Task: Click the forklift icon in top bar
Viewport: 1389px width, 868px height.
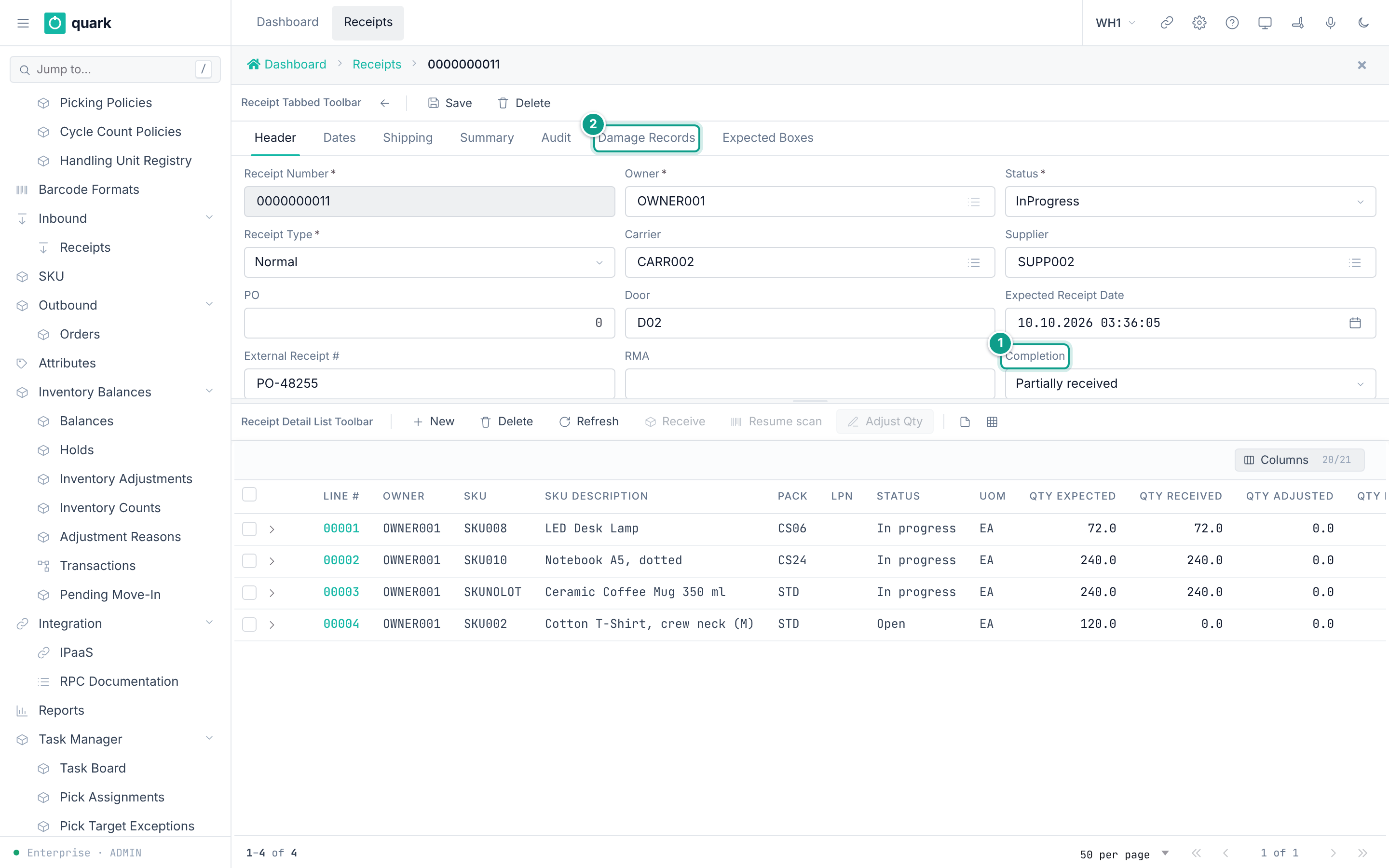Action: pos(1297,23)
